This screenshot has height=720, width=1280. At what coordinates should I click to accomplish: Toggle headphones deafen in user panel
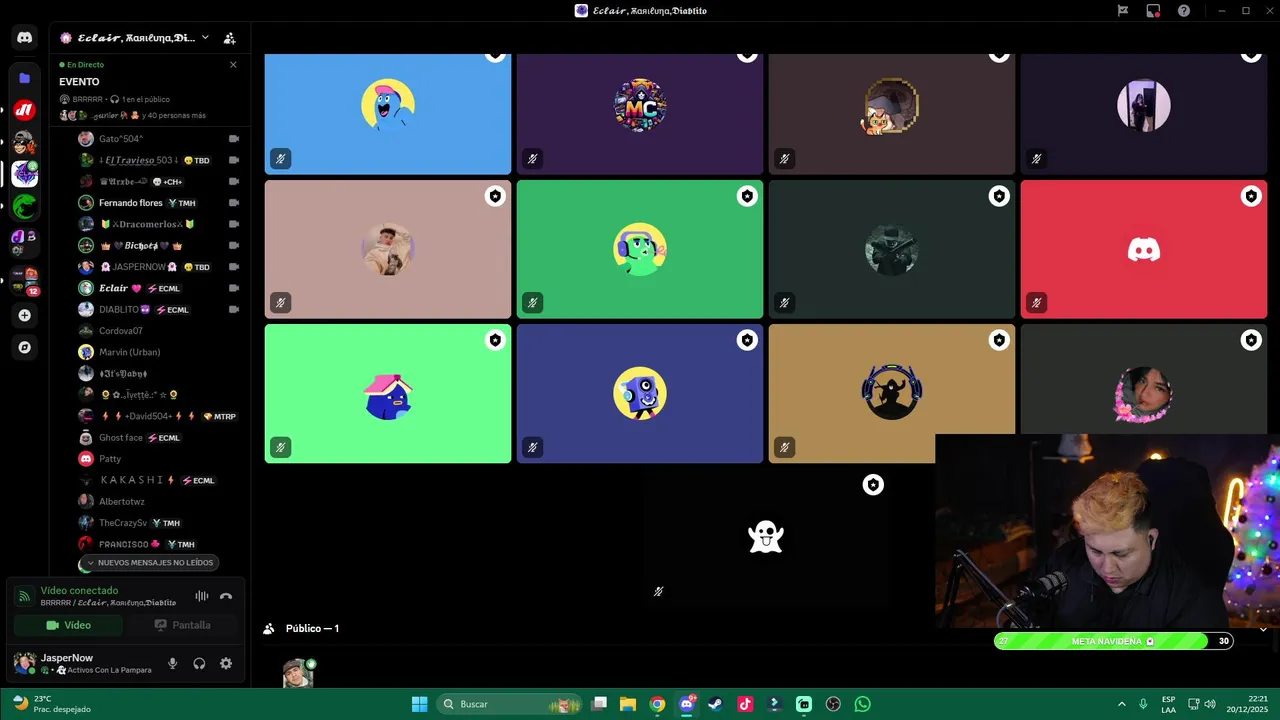tap(199, 663)
